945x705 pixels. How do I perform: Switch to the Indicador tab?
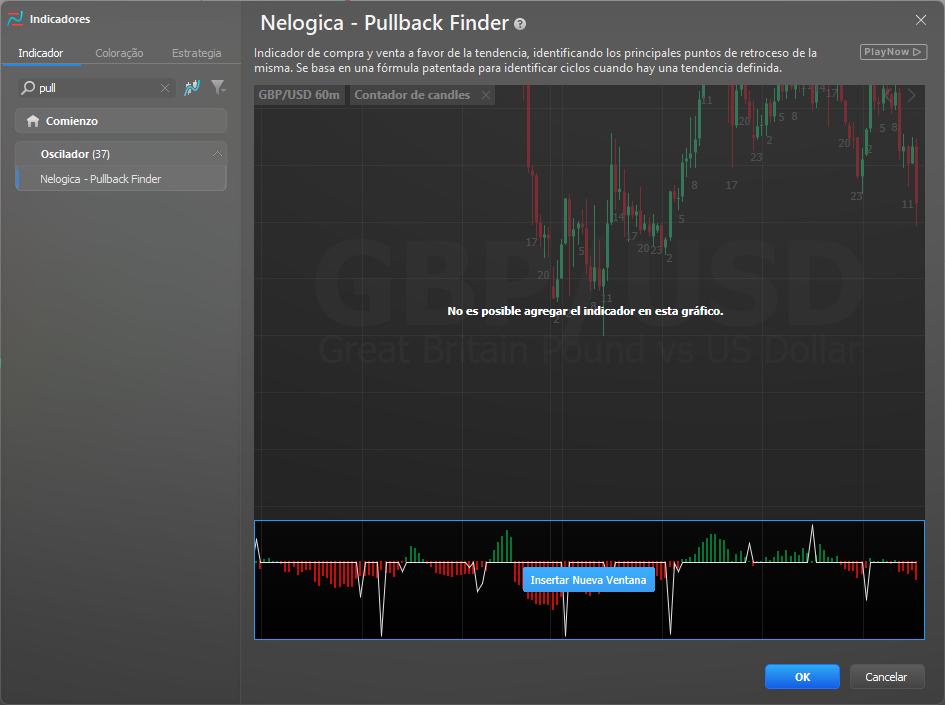point(40,53)
